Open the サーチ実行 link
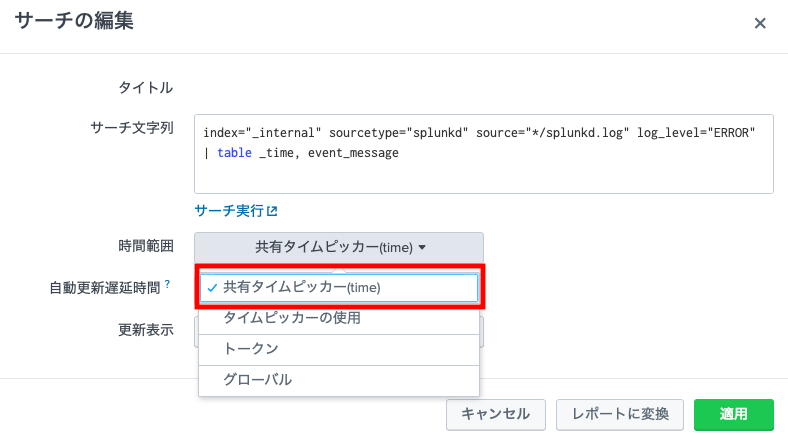The height and width of the screenshot is (443, 788). (236, 211)
